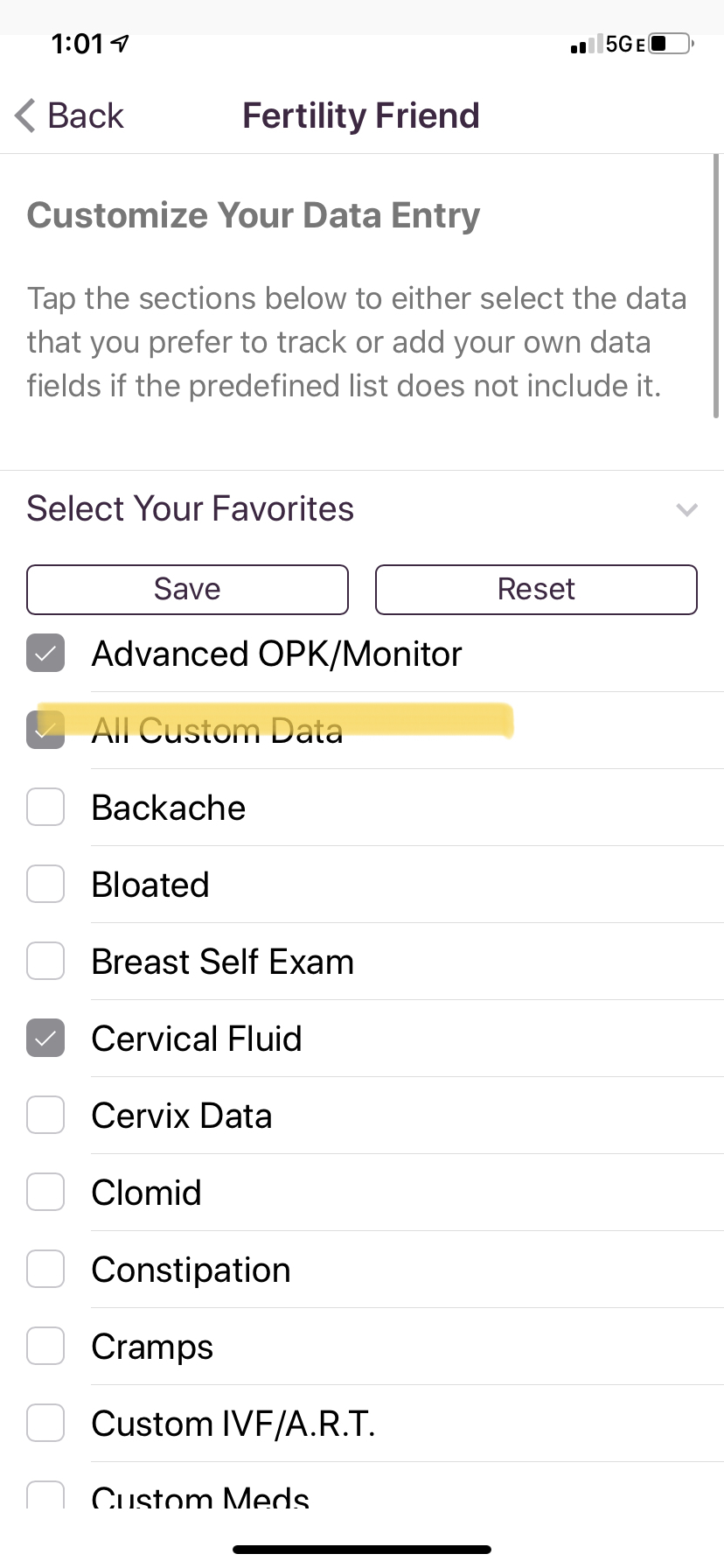The width and height of the screenshot is (724, 1568).
Task: Tap the Cramps list item label
Action: 152,1347
